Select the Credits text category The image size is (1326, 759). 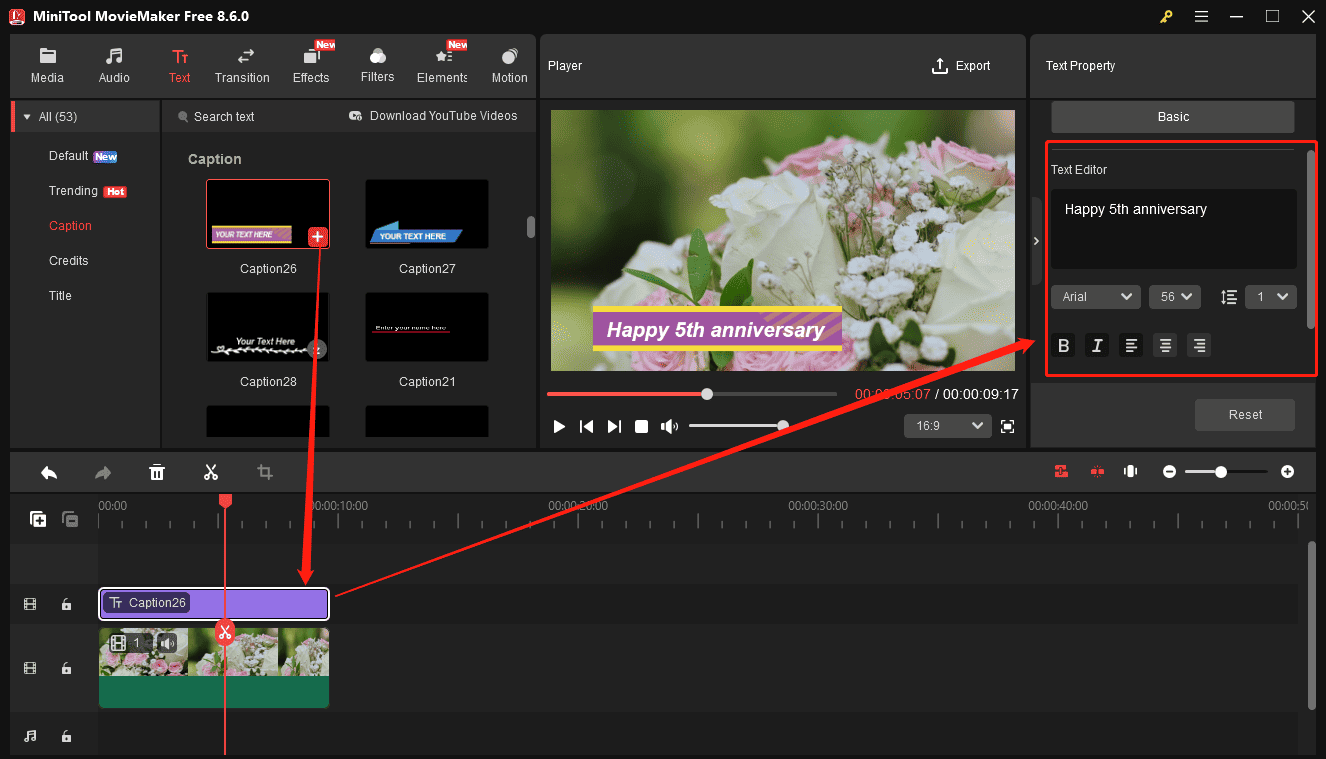[69, 261]
